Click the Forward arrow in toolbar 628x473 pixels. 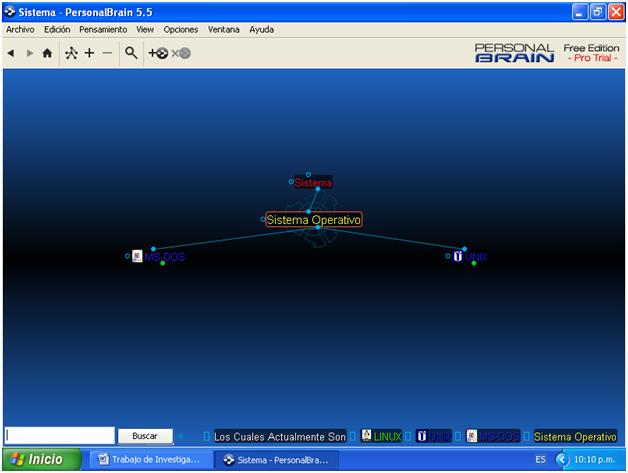[x=29, y=53]
